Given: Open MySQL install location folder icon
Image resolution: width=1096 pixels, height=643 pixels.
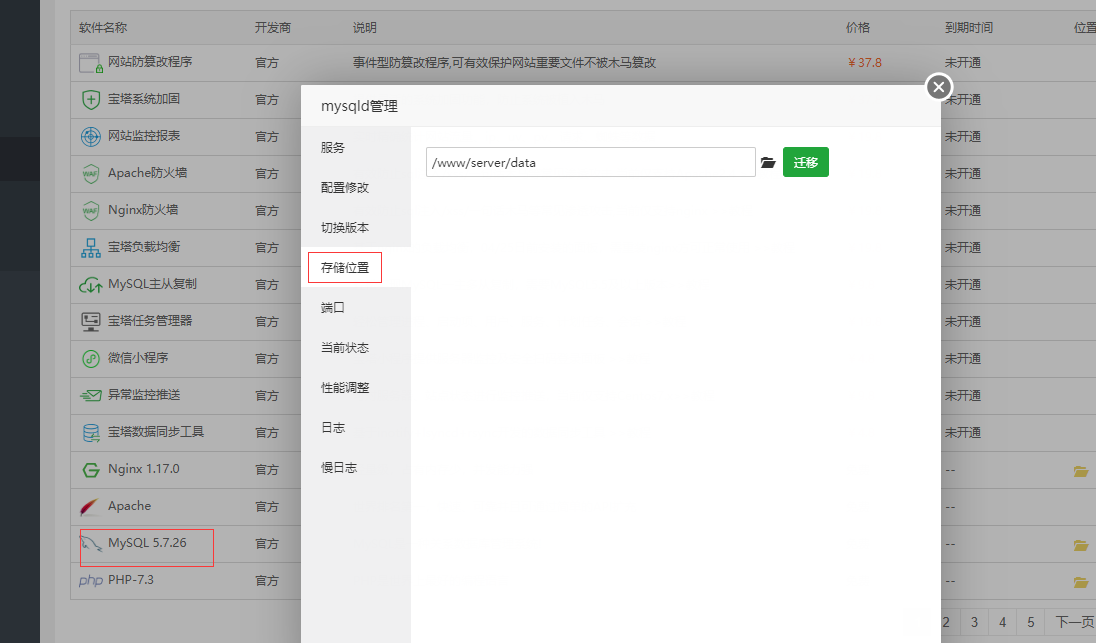Looking at the screenshot, I should [x=1081, y=545].
